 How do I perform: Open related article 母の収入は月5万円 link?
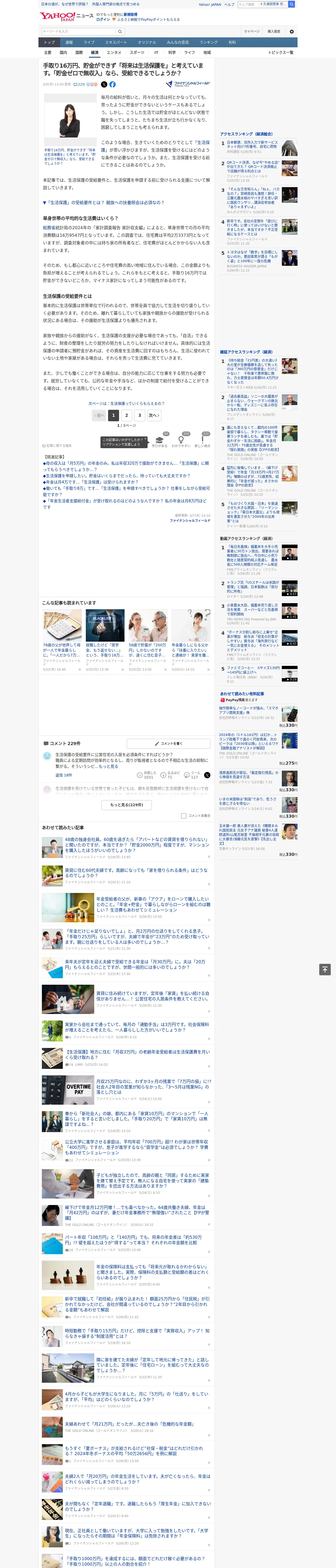click(x=126, y=466)
